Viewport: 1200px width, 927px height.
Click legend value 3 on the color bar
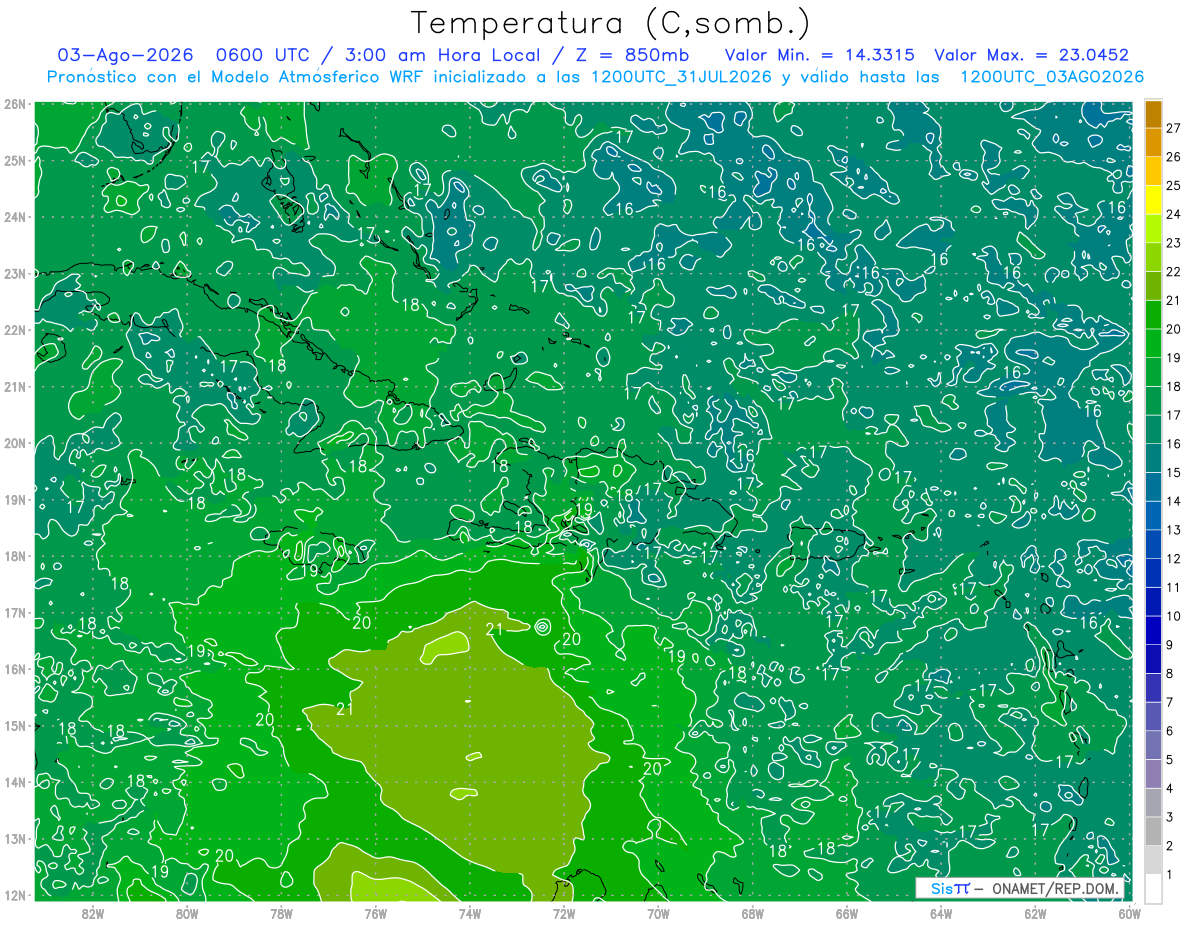point(1171,817)
